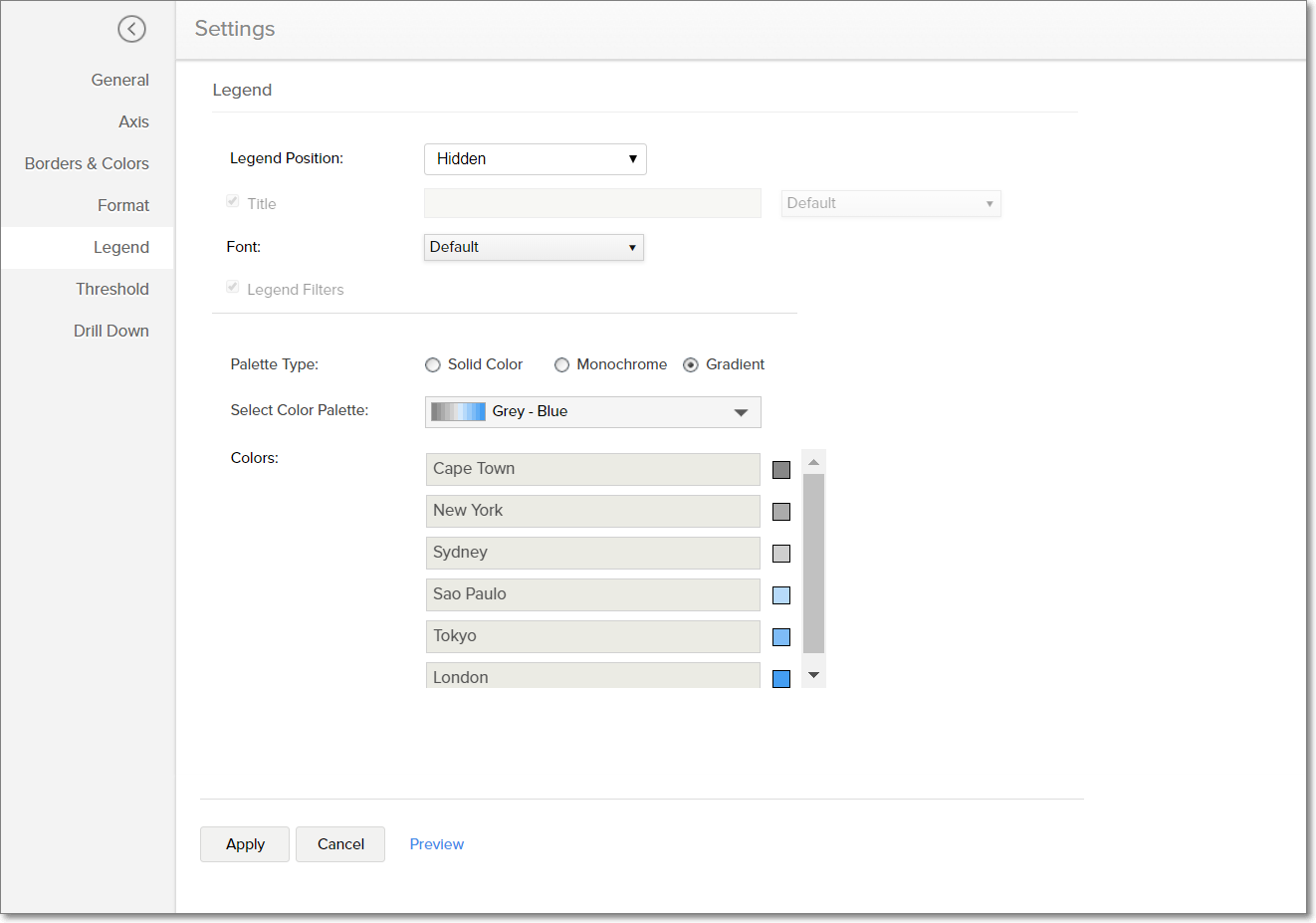Click the colors list scrollbar thumb

(813, 563)
